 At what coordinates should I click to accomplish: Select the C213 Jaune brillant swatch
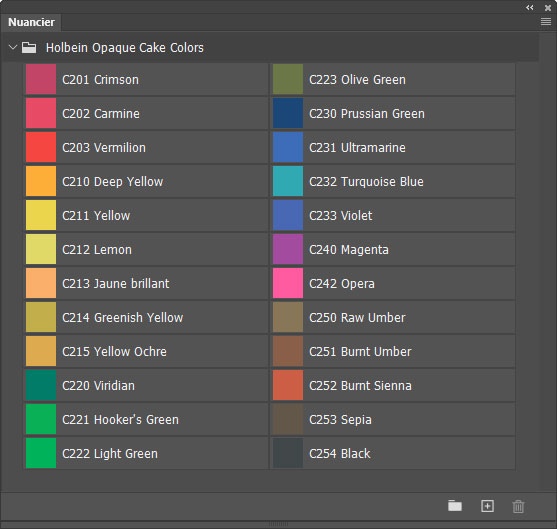[41, 283]
